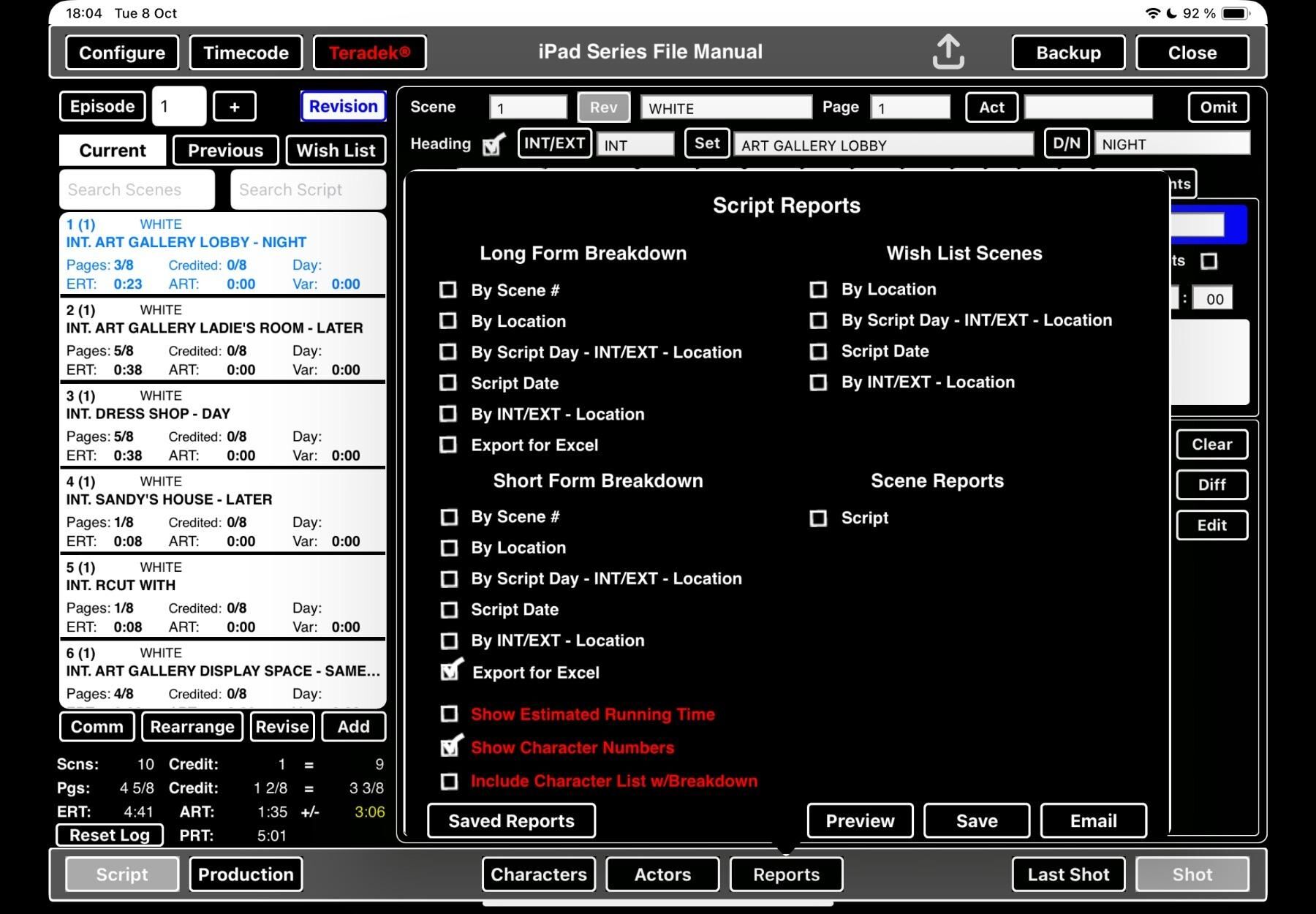This screenshot has width=1316, height=914.
Task: Switch to the Wish List tab
Action: point(336,151)
